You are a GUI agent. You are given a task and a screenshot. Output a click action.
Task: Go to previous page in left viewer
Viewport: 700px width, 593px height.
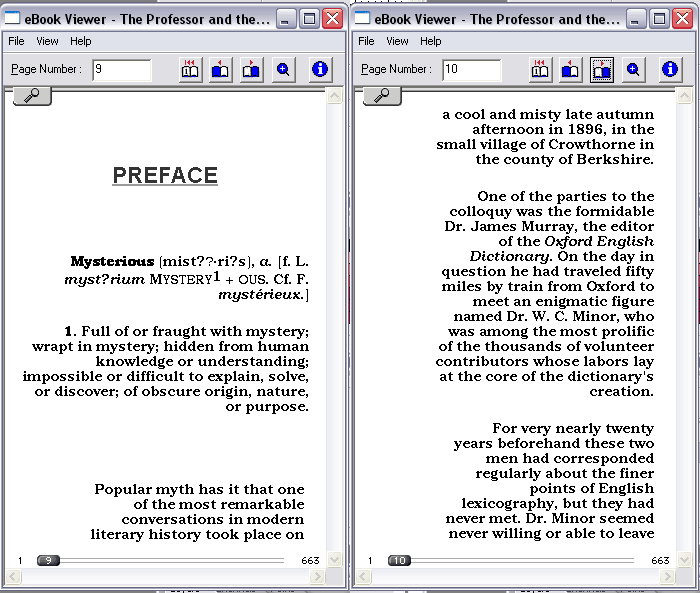pyautogui.click(x=220, y=70)
